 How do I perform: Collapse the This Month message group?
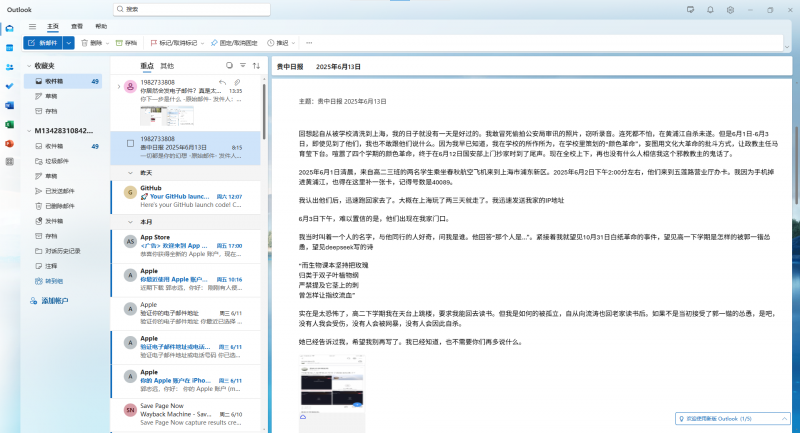click(x=130, y=222)
